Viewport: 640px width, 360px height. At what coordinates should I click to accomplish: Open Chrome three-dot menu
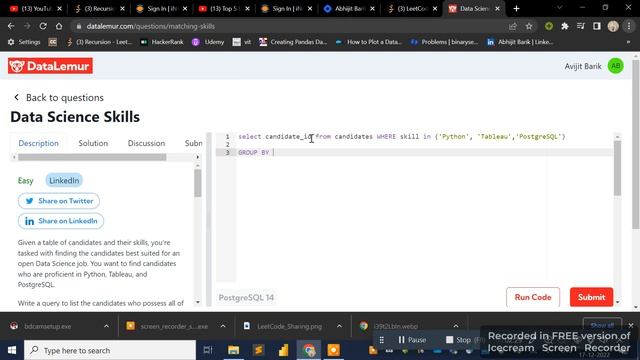(629, 26)
